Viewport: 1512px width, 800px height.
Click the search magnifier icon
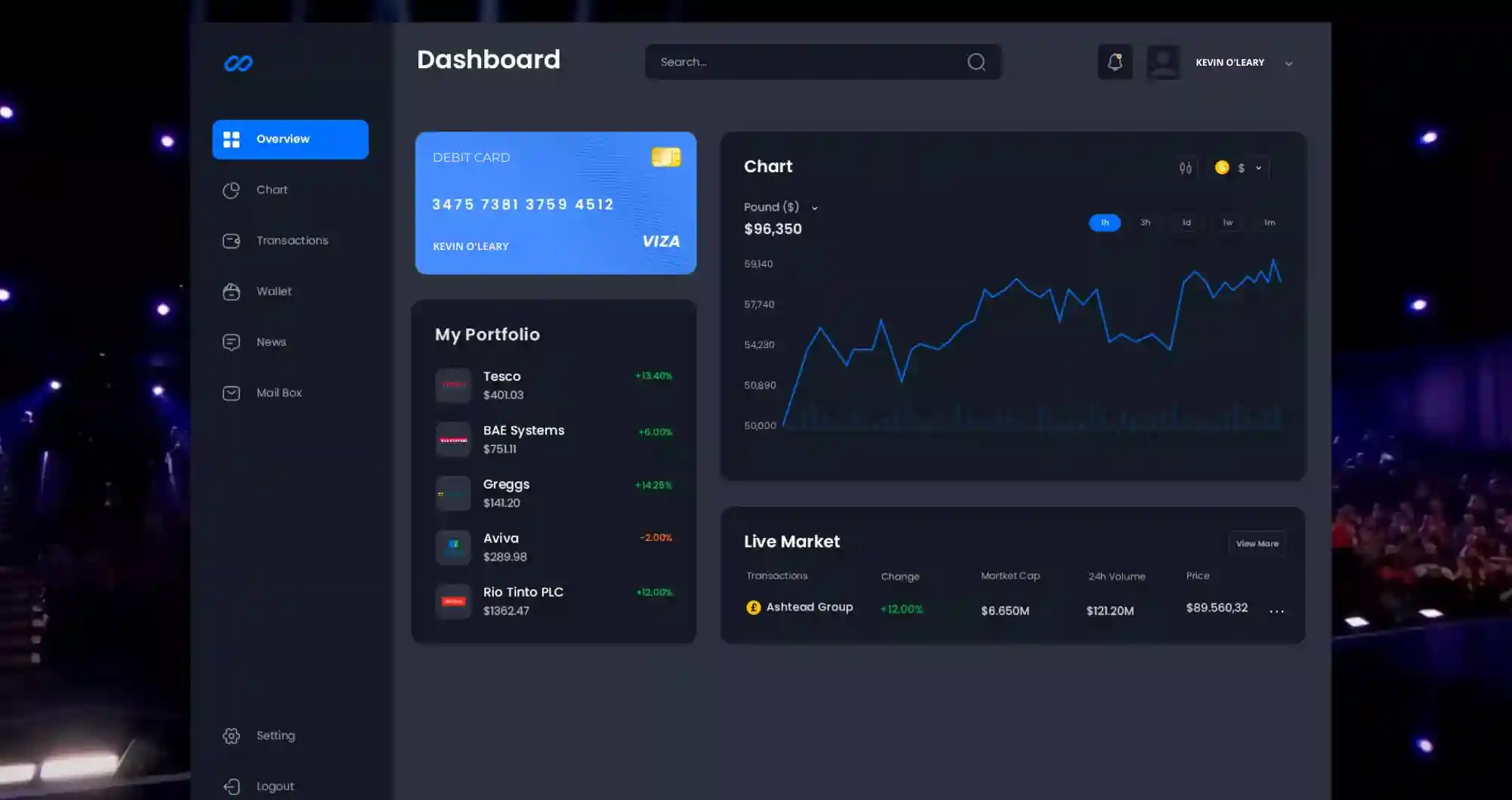(976, 62)
